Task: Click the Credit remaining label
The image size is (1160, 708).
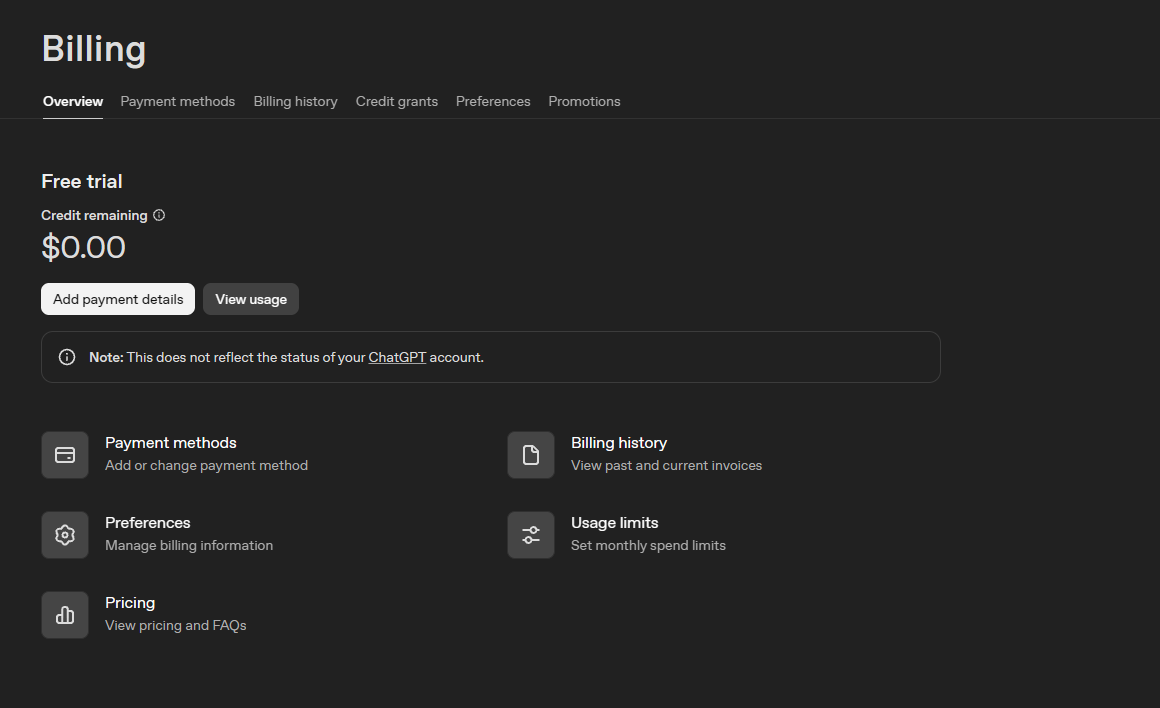Action: [95, 215]
